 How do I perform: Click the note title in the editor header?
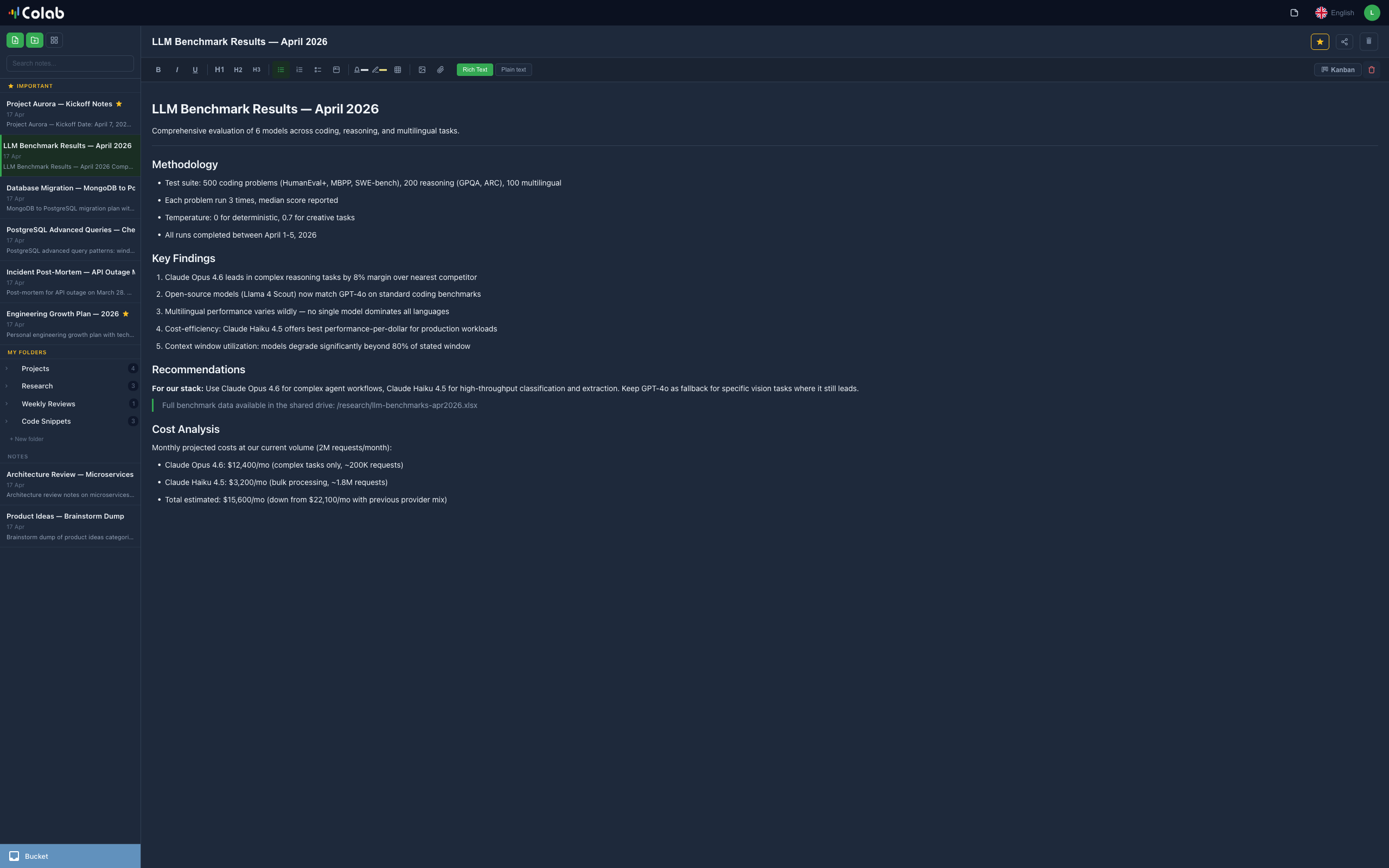tap(239, 41)
